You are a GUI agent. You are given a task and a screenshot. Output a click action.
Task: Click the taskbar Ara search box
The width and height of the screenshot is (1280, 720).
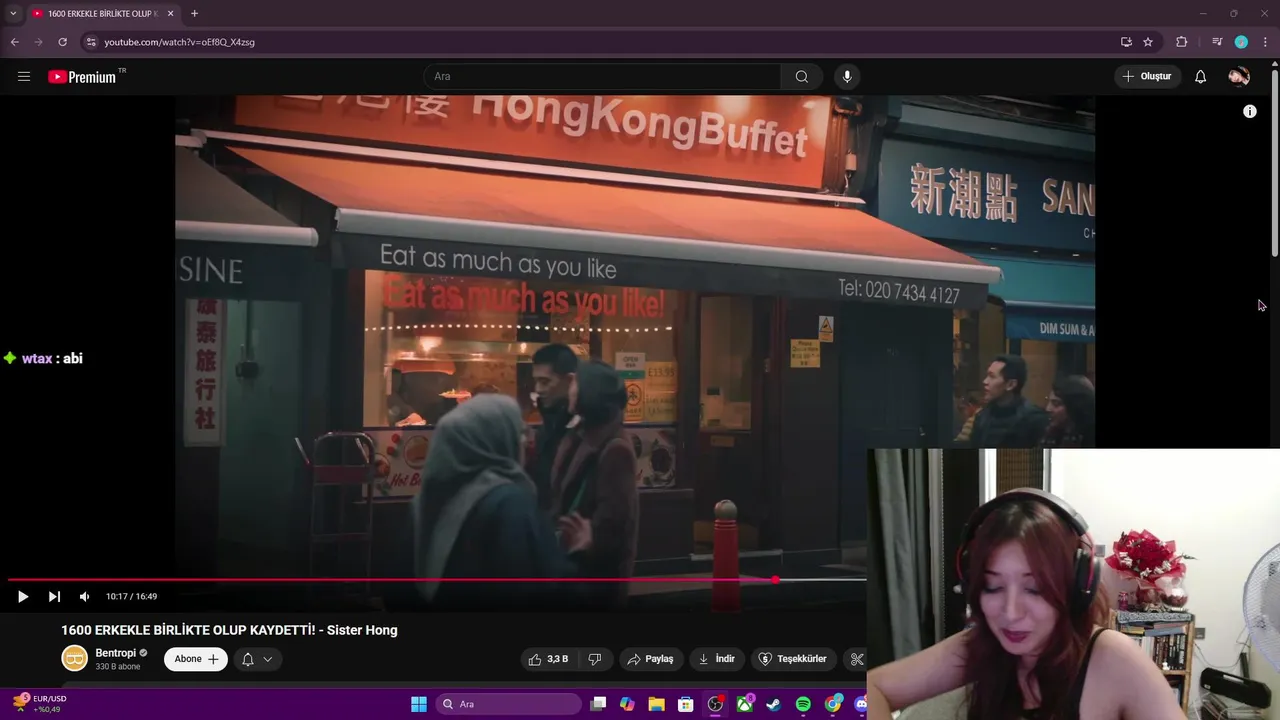point(509,704)
